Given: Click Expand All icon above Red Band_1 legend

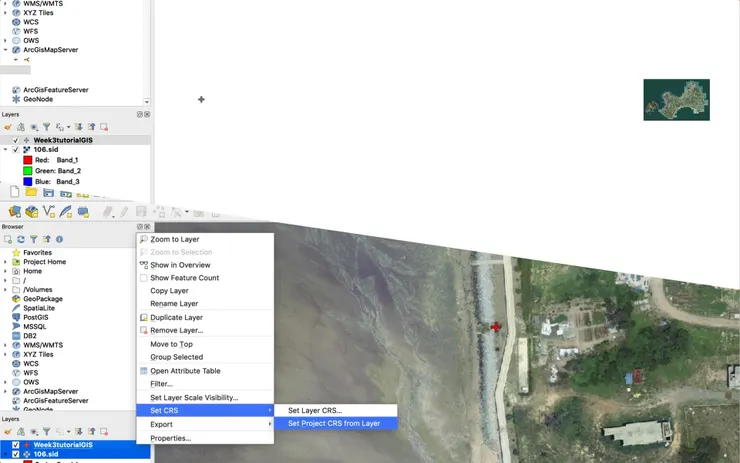Looking at the screenshot, I should [78, 126].
